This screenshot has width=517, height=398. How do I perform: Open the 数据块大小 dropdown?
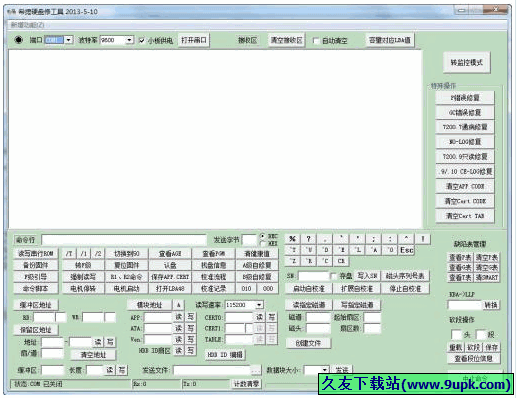325,370
